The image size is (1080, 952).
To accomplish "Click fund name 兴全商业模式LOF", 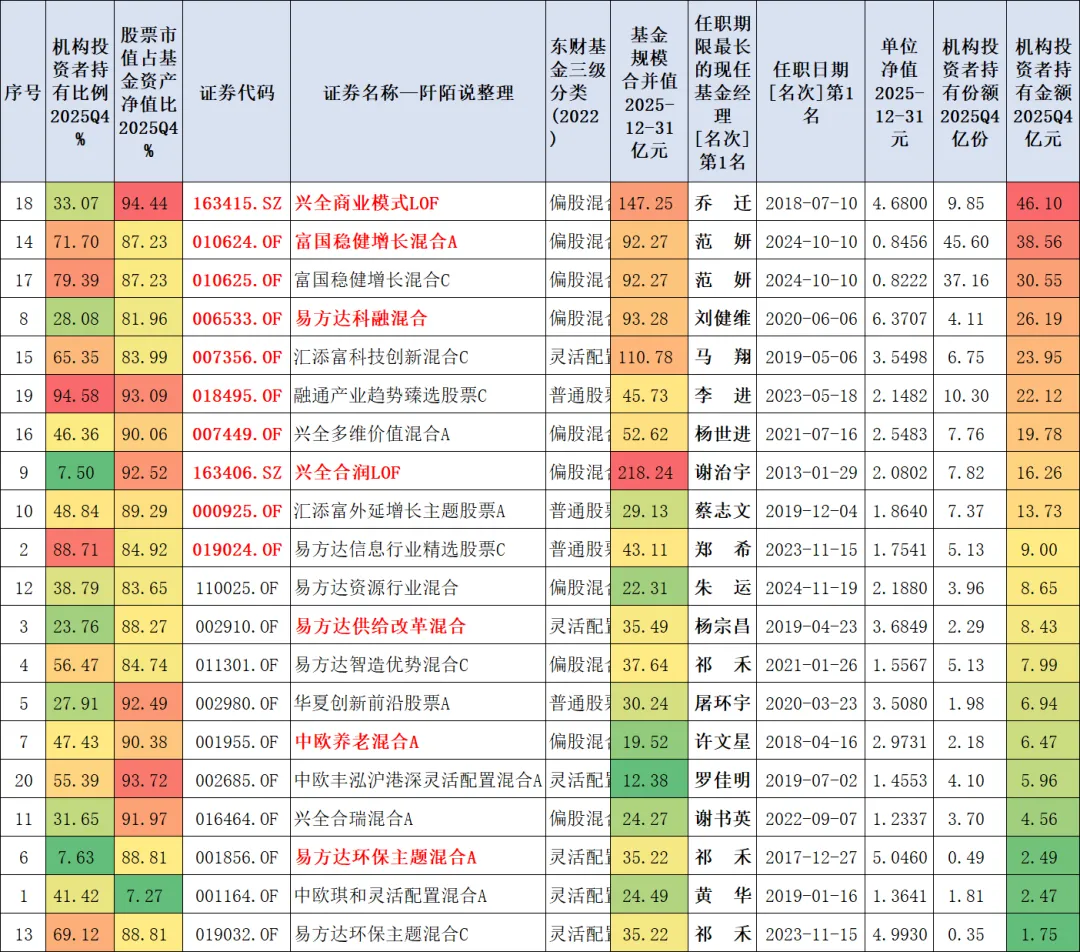I will point(366,203).
